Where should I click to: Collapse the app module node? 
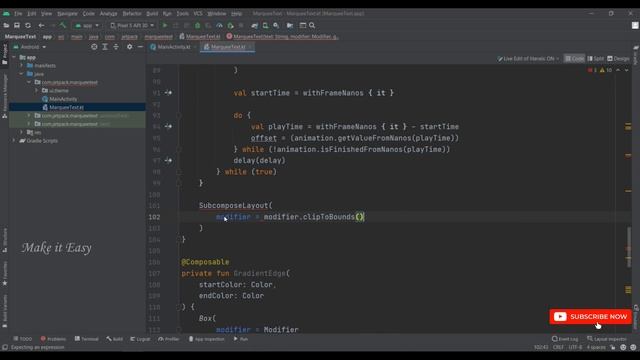(x=14, y=57)
